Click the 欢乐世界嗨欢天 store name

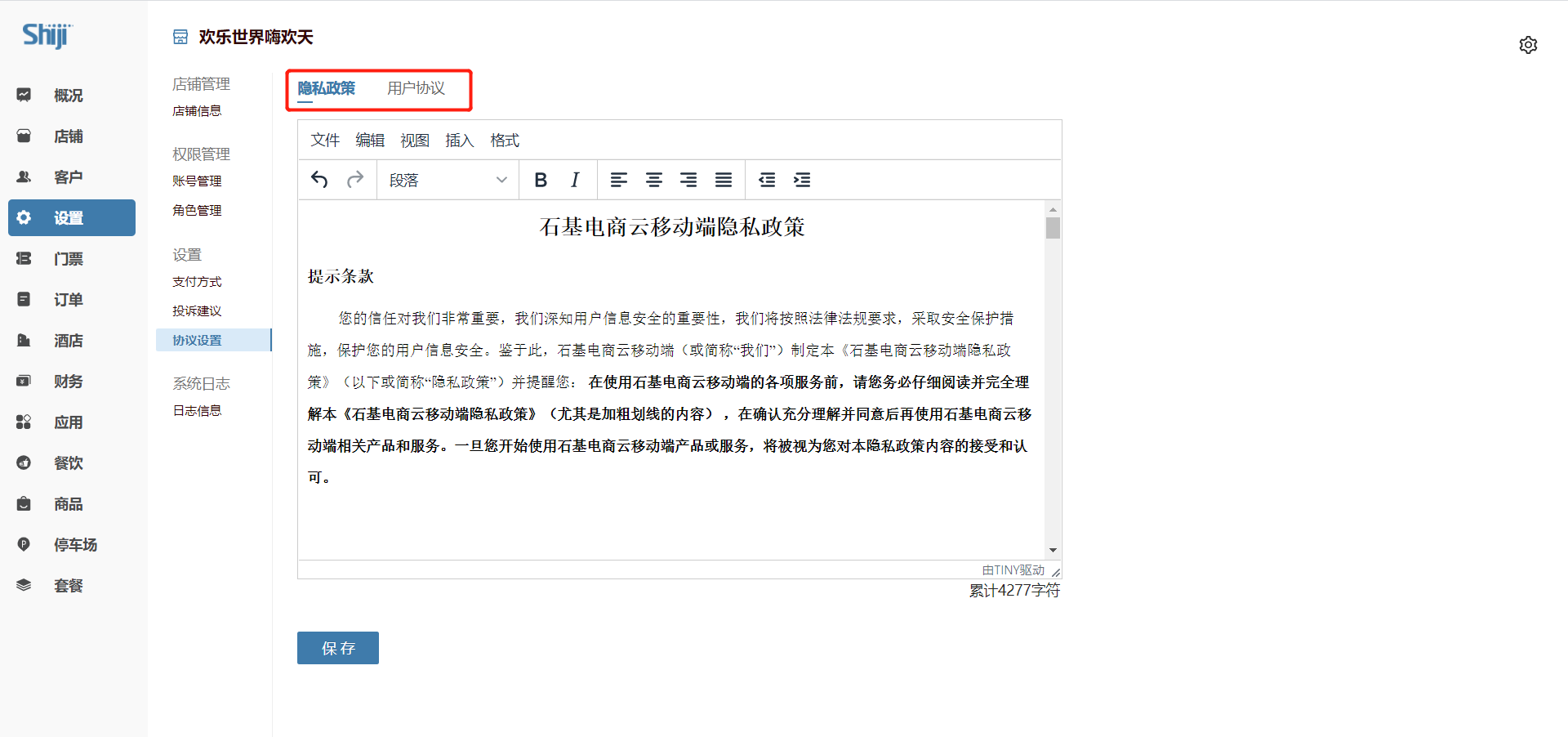[x=256, y=37]
